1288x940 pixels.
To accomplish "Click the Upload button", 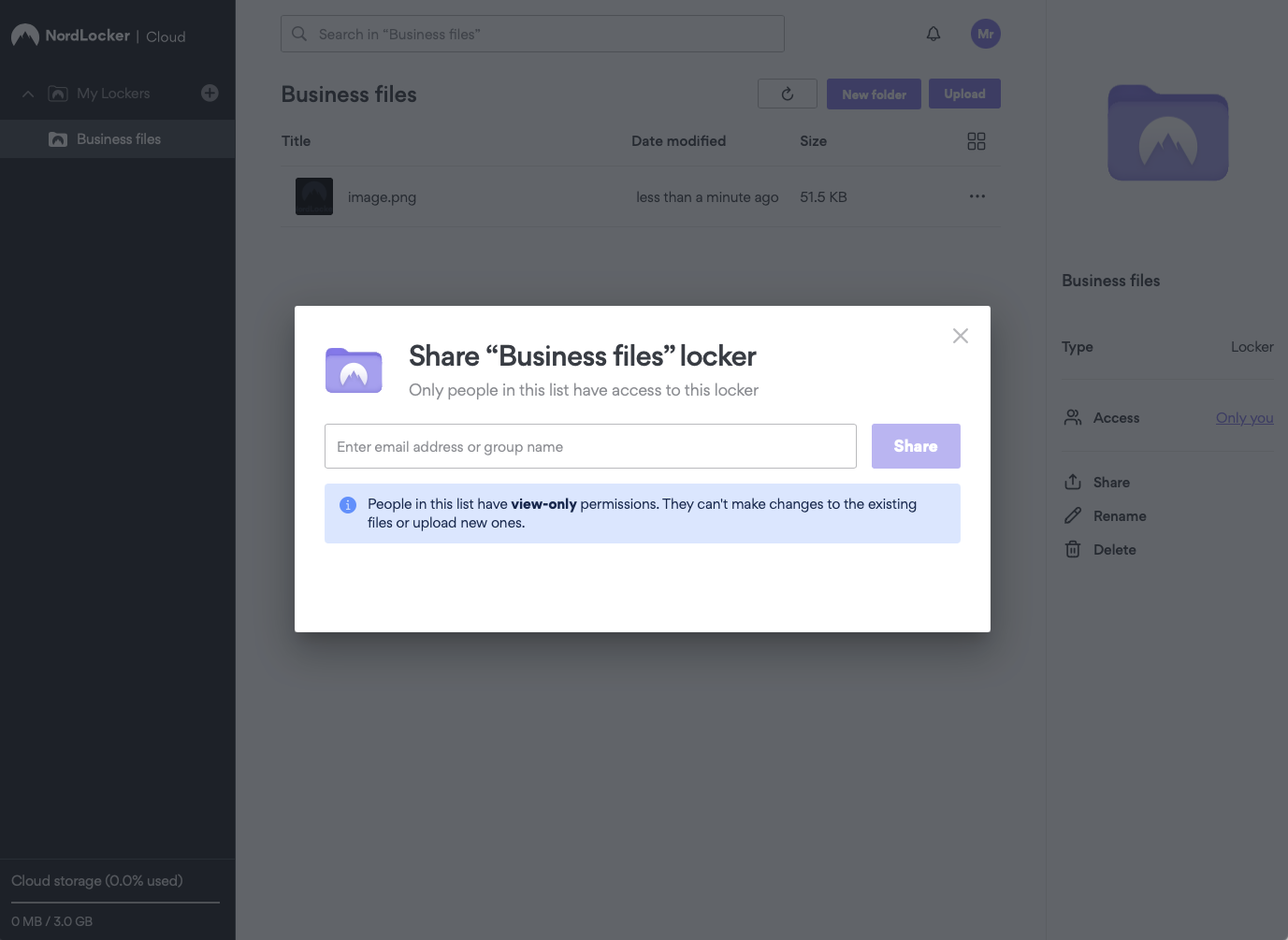I will click(x=963, y=94).
